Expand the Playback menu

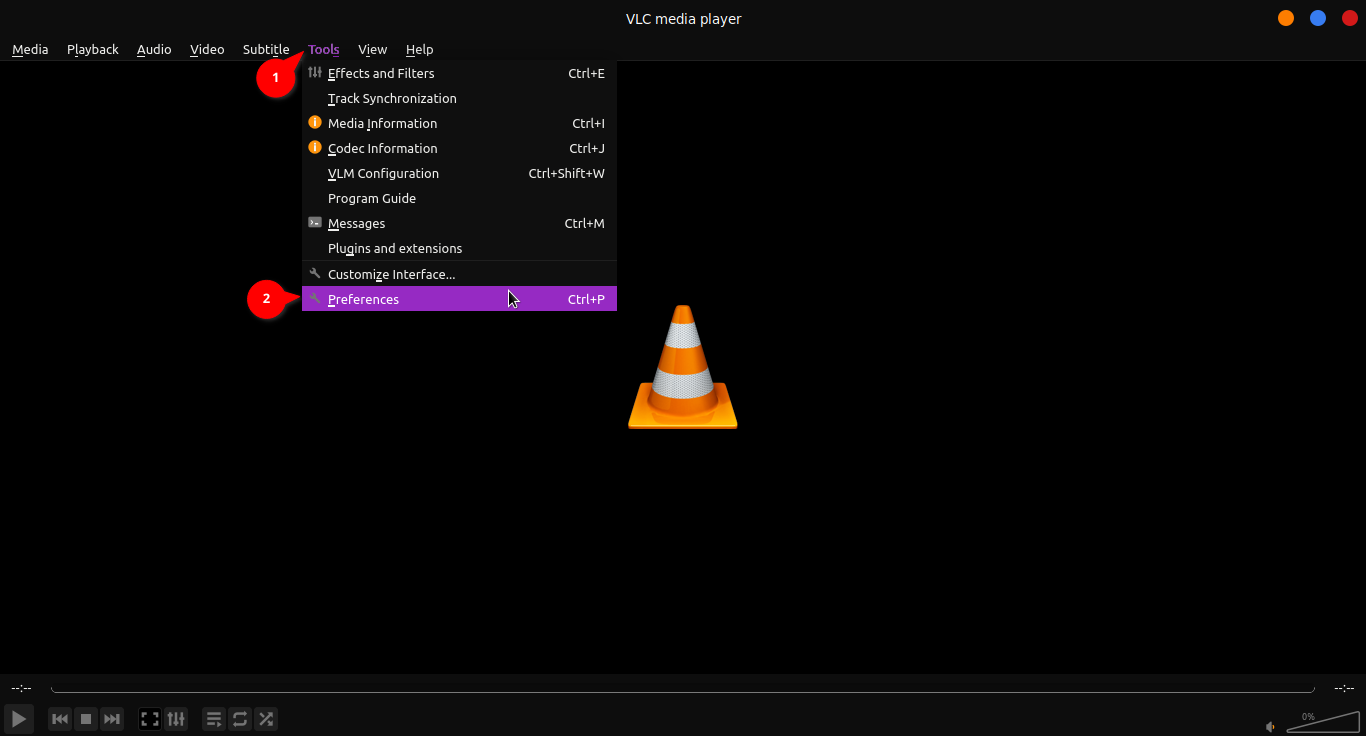[x=93, y=49]
